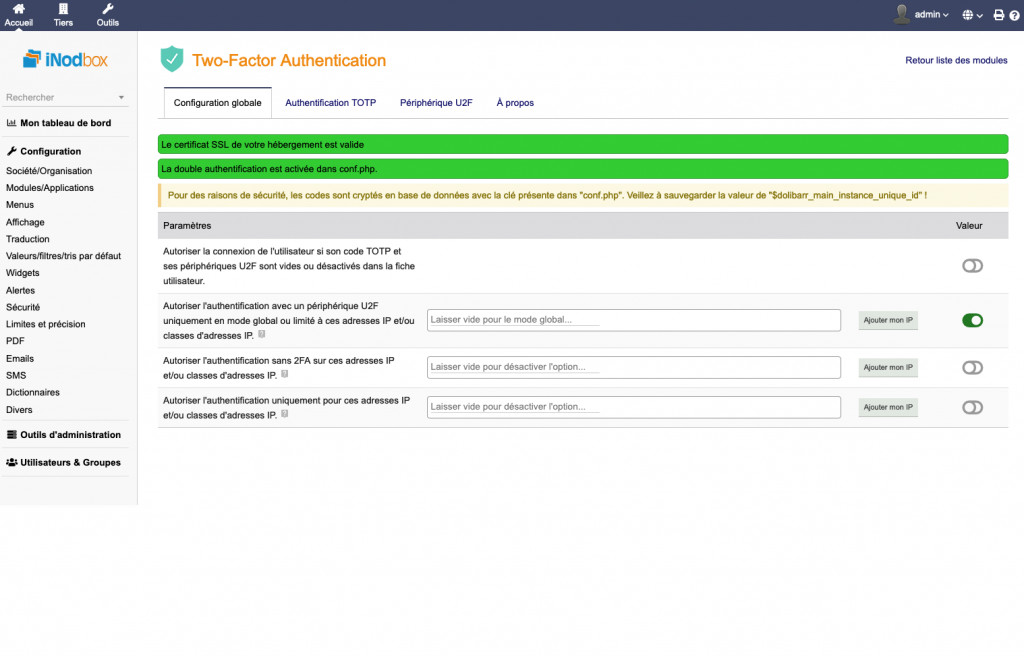This screenshot has height=656, width=1024.
Task: Expand the admin user menu
Action: pos(931,14)
